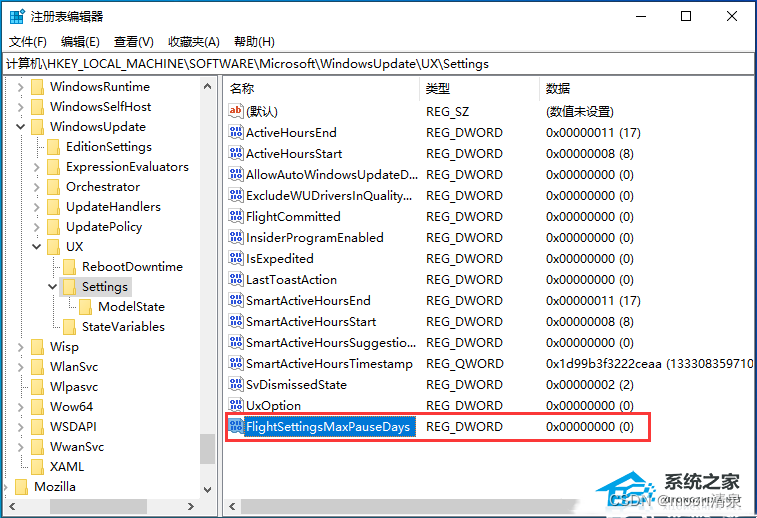Image resolution: width=757 pixels, height=518 pixels.
Task: Click the SvDismissedState data 0x00000002 (2)
Action: coord(589,385)
